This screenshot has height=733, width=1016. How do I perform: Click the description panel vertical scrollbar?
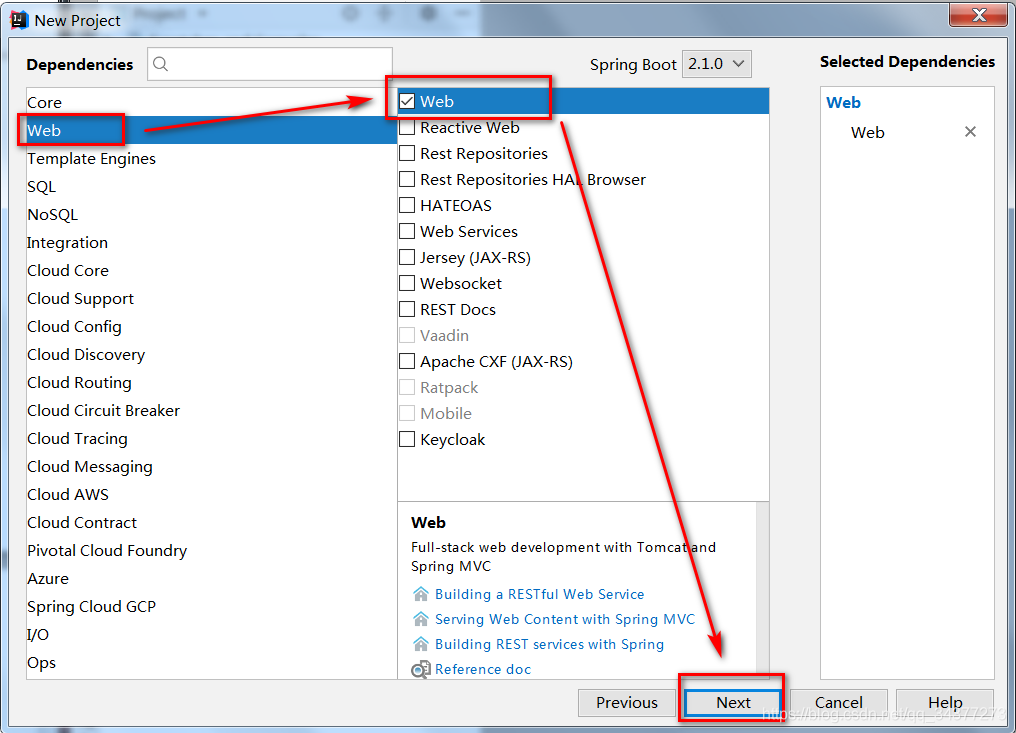click(762, 590)
